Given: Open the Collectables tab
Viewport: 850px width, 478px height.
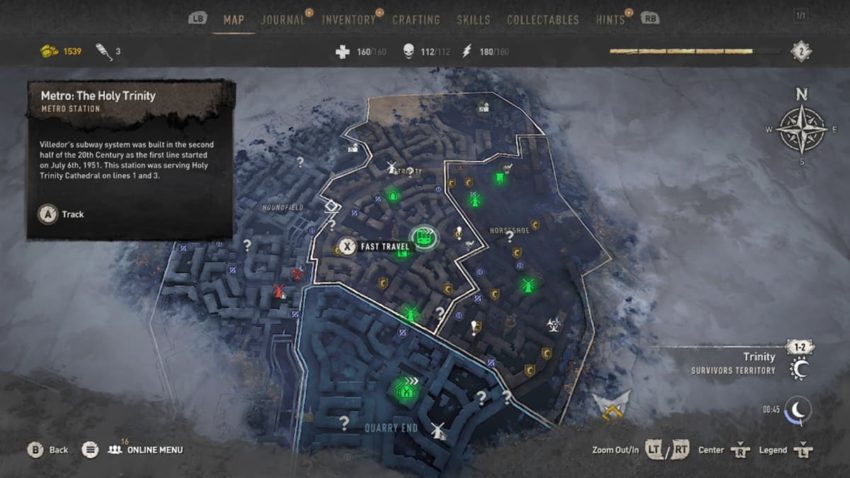Looking at the screenshot, I should pyautogui.click(x=543, y=20).
